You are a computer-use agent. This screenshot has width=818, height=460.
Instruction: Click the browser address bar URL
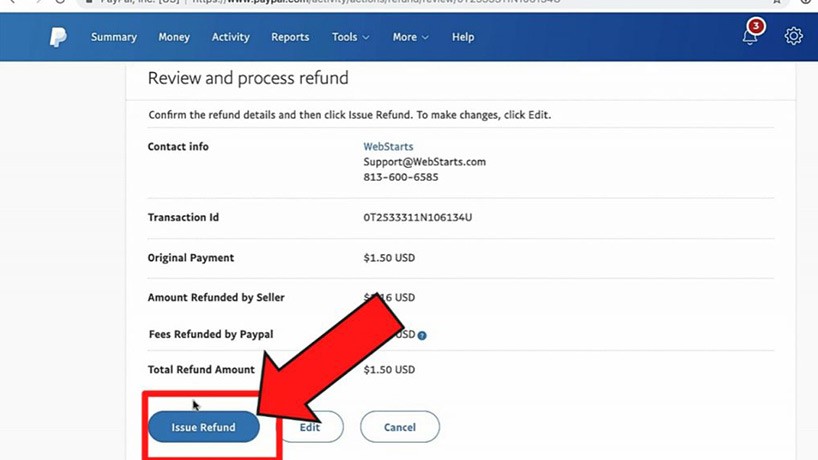[400, 2]
